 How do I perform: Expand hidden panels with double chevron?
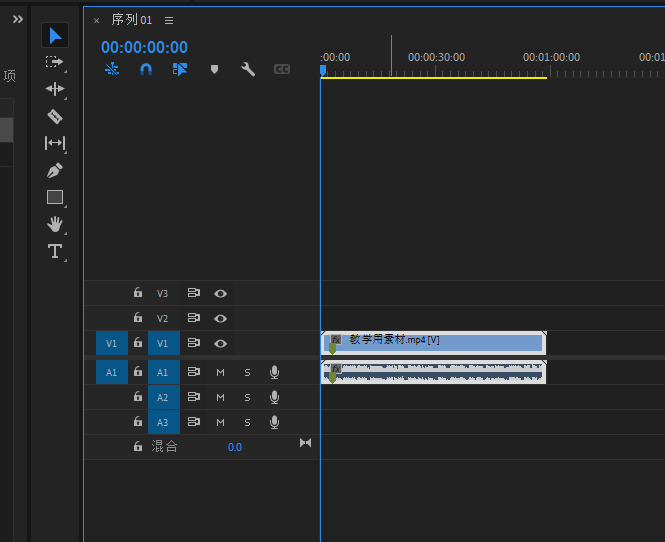pos(17,19)
